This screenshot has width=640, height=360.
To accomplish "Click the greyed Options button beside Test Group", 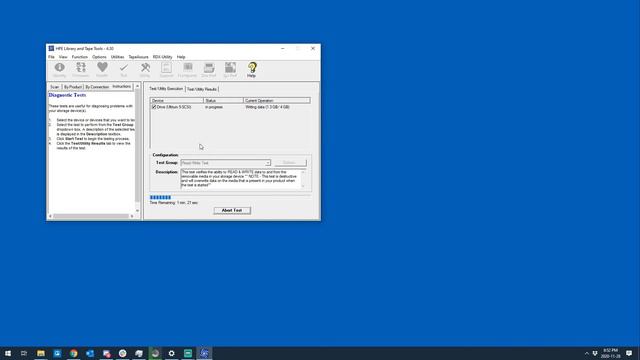I will [x=290, y=162].
